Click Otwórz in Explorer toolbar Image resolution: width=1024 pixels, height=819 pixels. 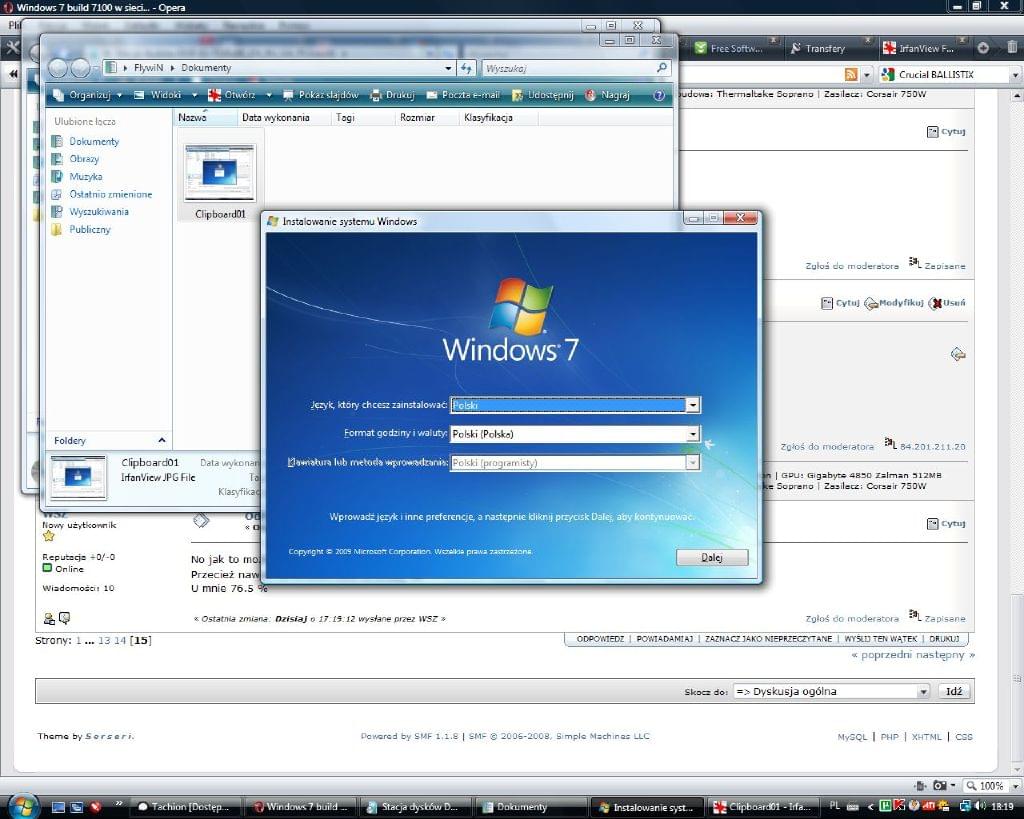tap(232, 95)
